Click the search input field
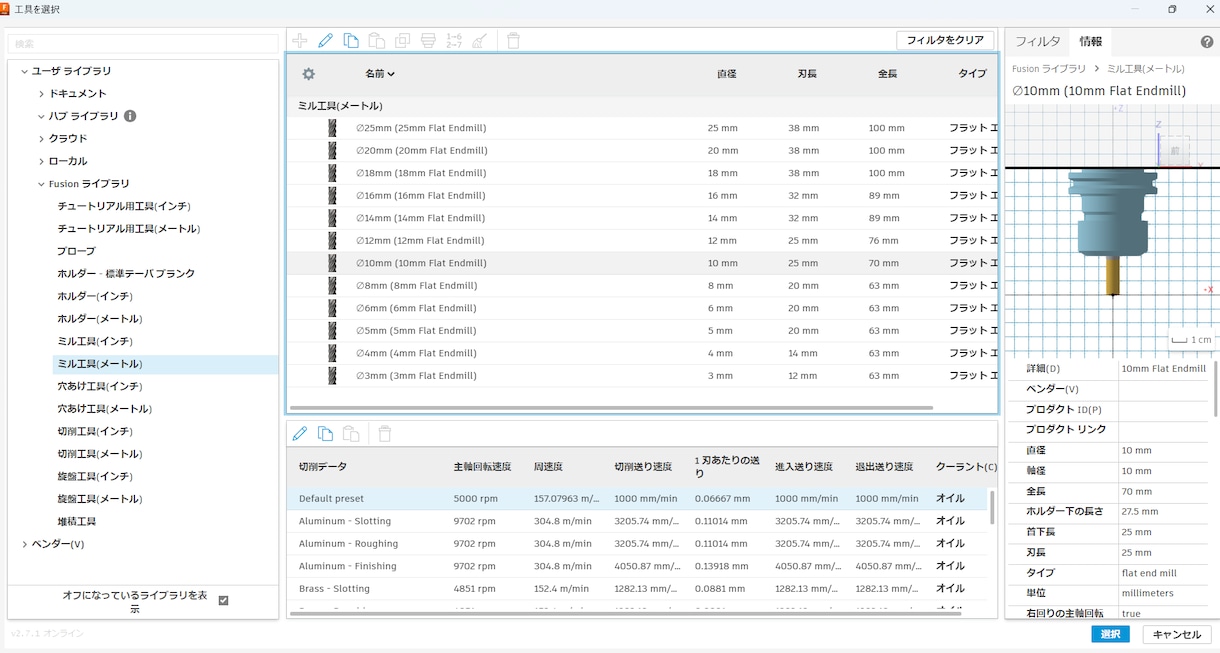1220x653 pixels. [143, 44]
